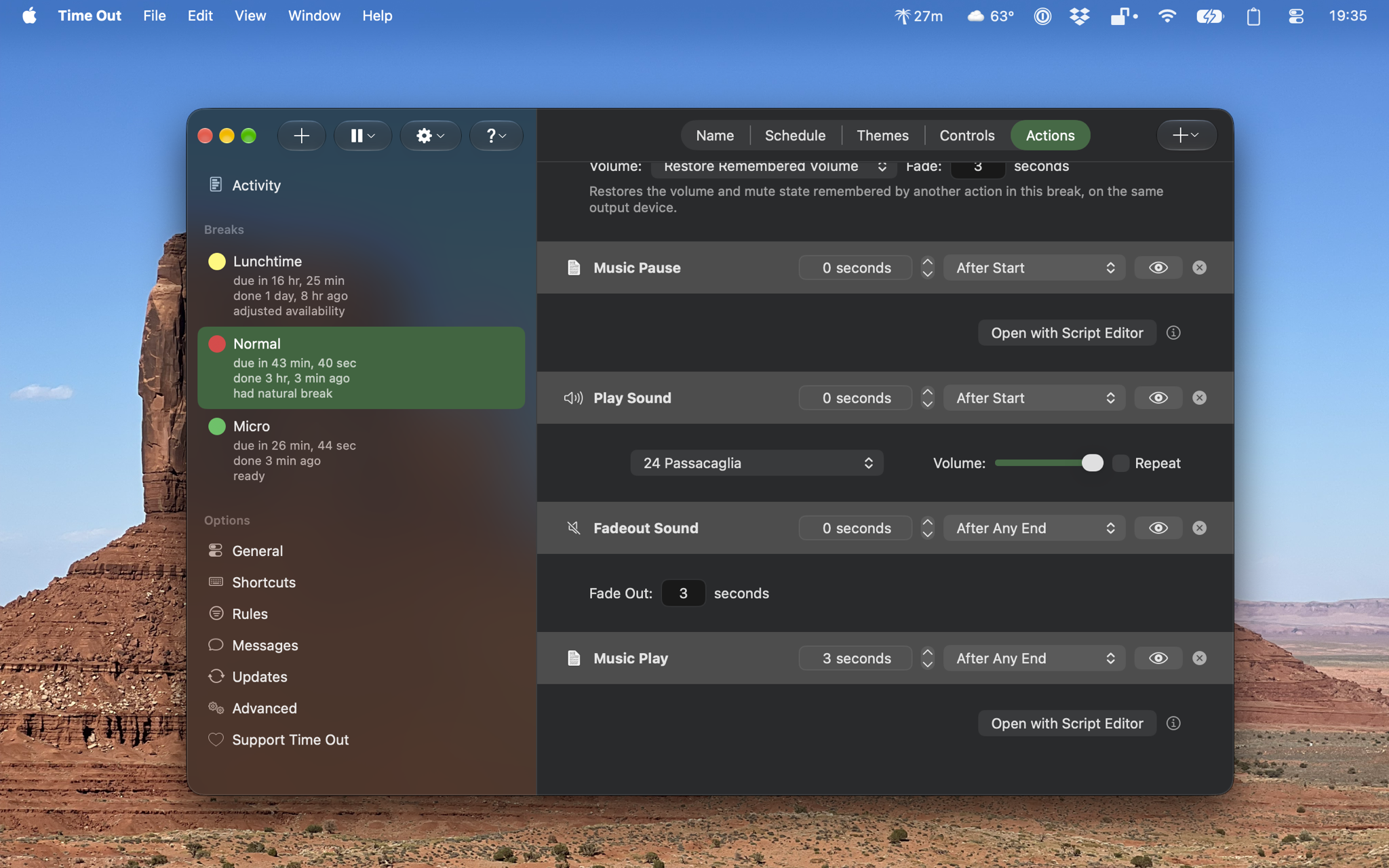
Task: Click info icon beside Music Pause script button
Action: click(1173, 333)
